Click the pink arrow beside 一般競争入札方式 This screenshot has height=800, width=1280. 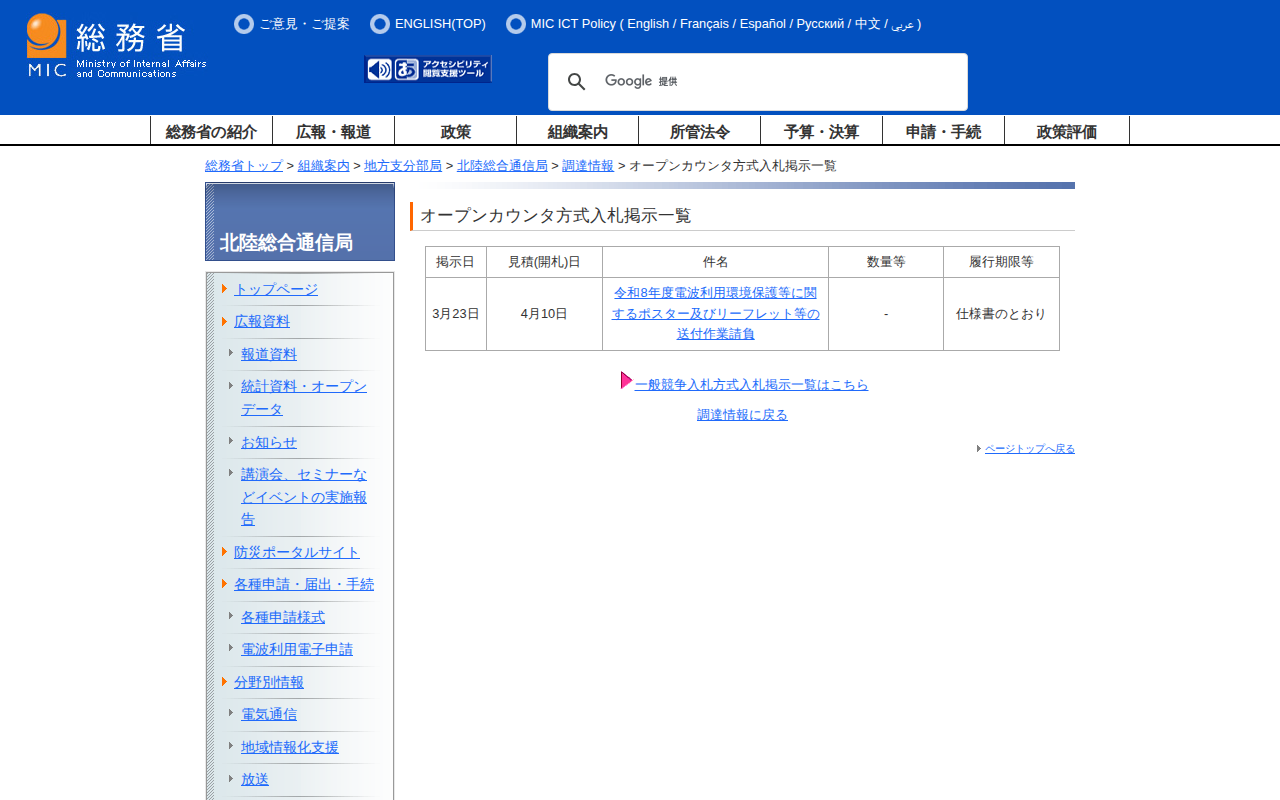626,381
